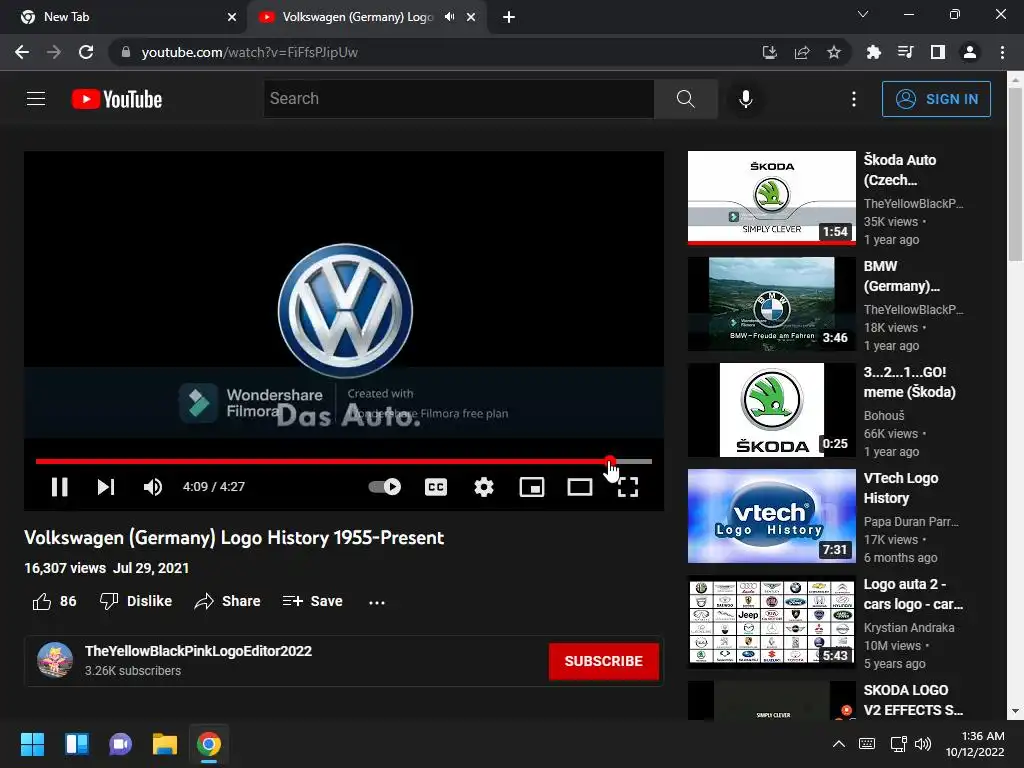Open a new browser tab

pos(509,17)
